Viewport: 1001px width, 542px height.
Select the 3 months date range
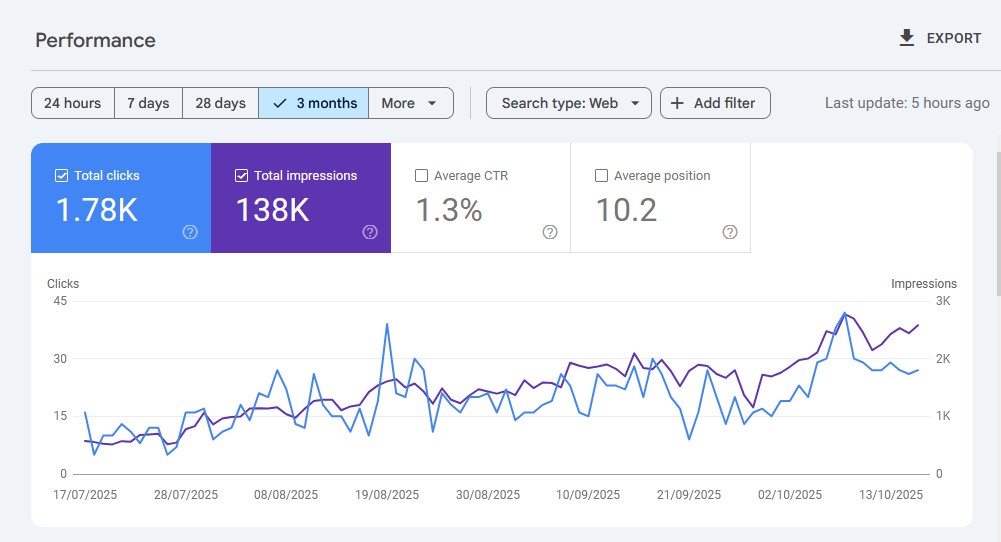pos(314,103)
